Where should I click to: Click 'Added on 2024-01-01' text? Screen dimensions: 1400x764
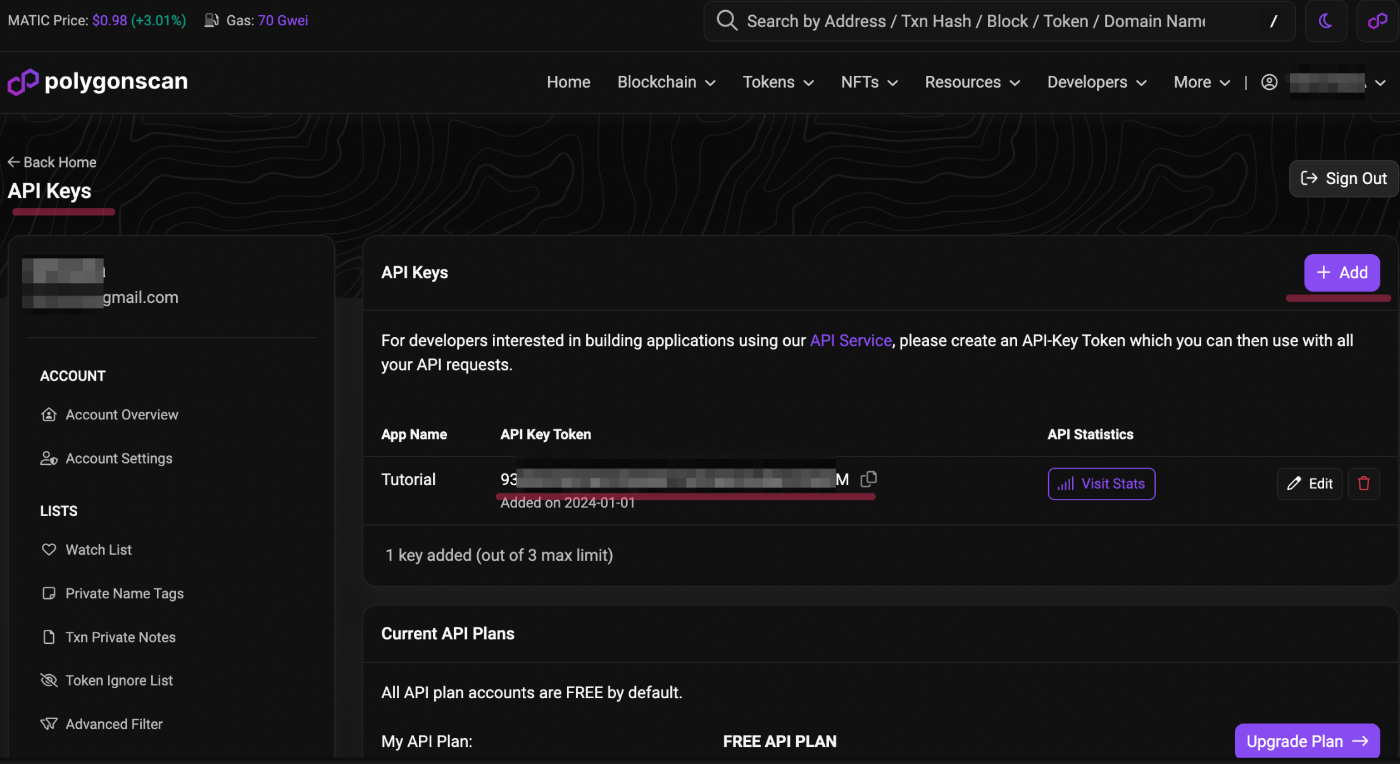[568, 503]
